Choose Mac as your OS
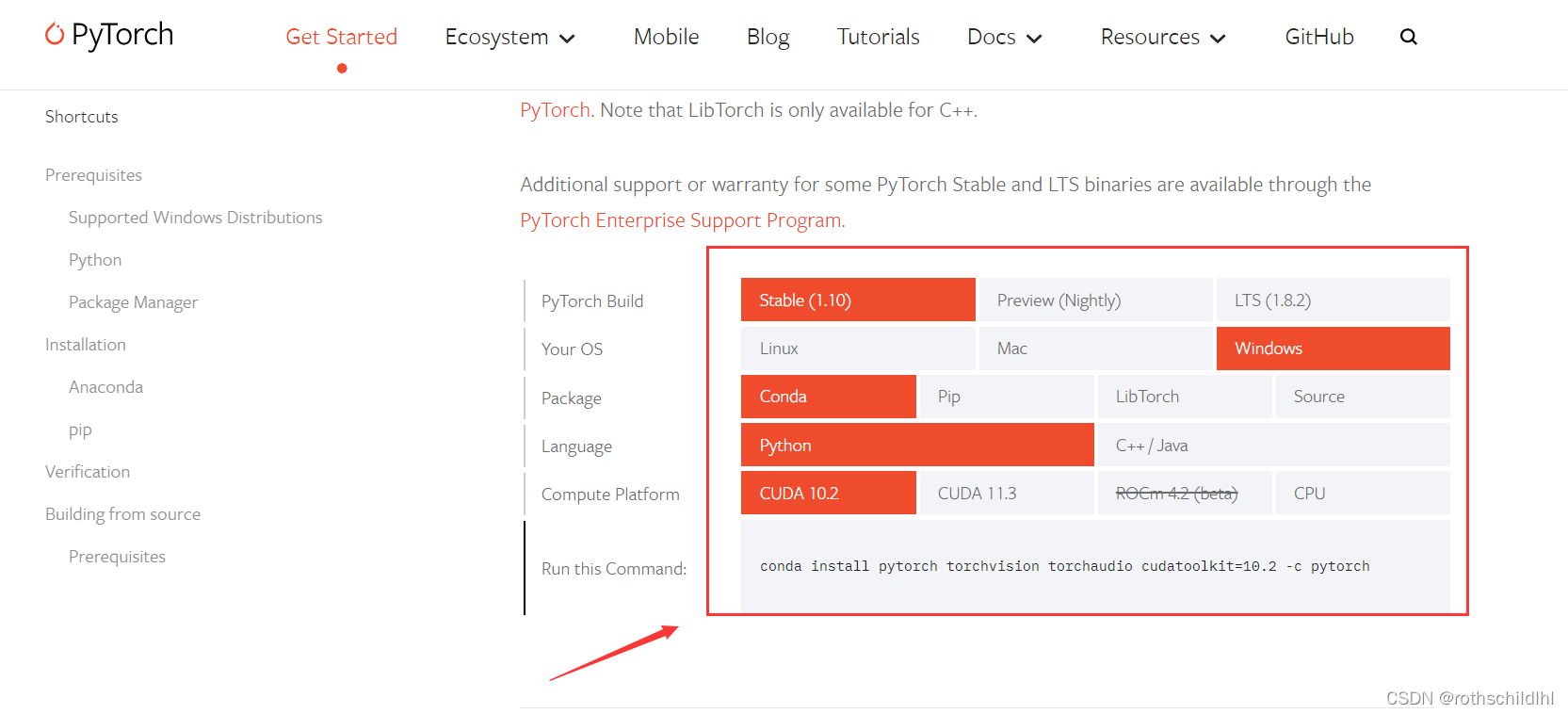 (1095, 349)
